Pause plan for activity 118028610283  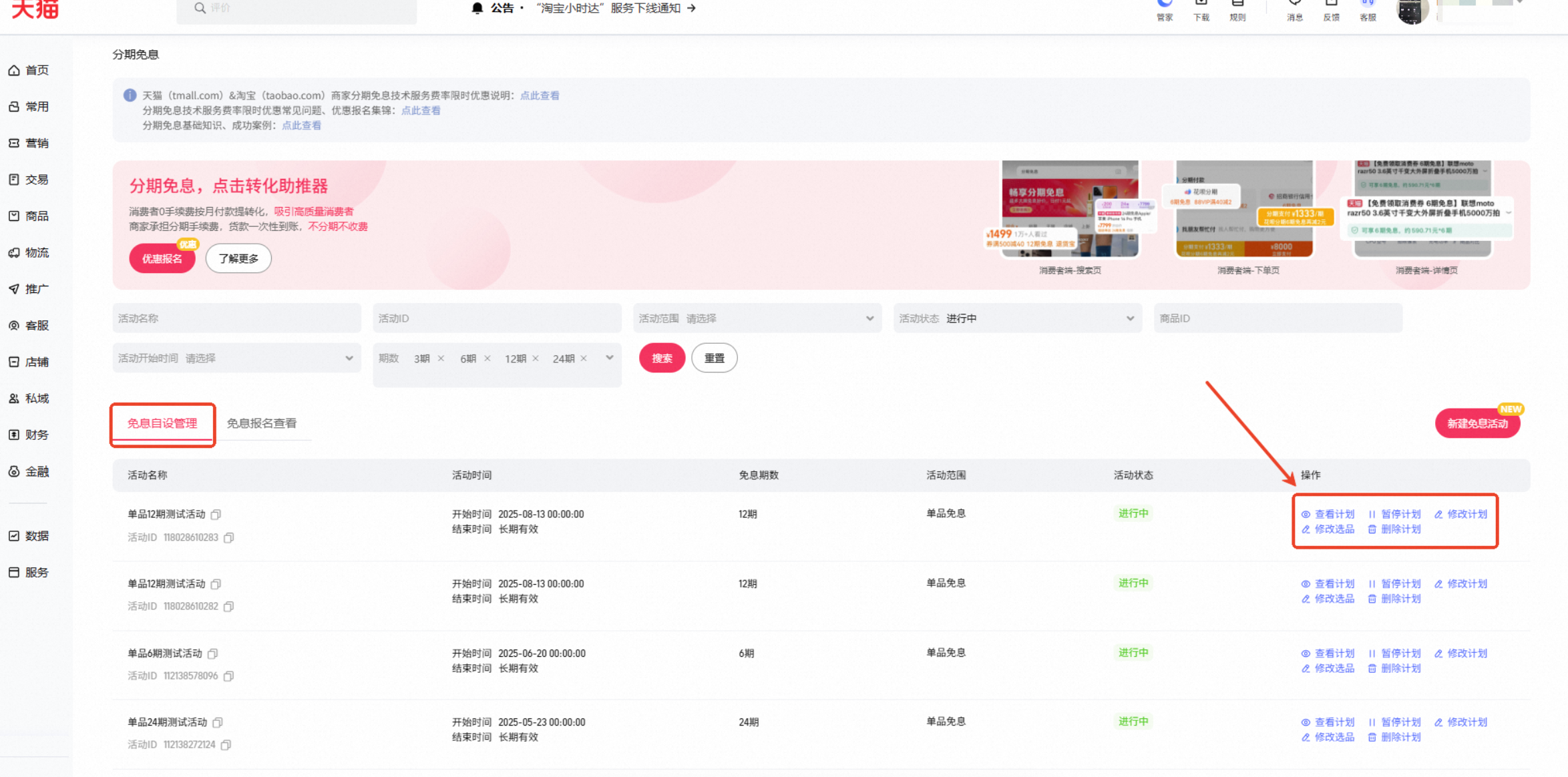(1394, 514)
